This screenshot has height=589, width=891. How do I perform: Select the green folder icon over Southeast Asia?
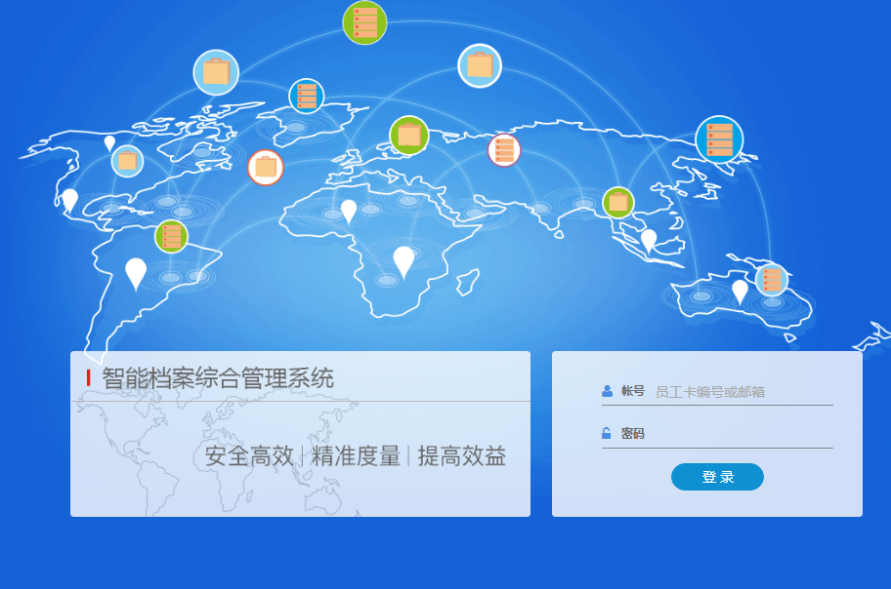pos(618,202)
